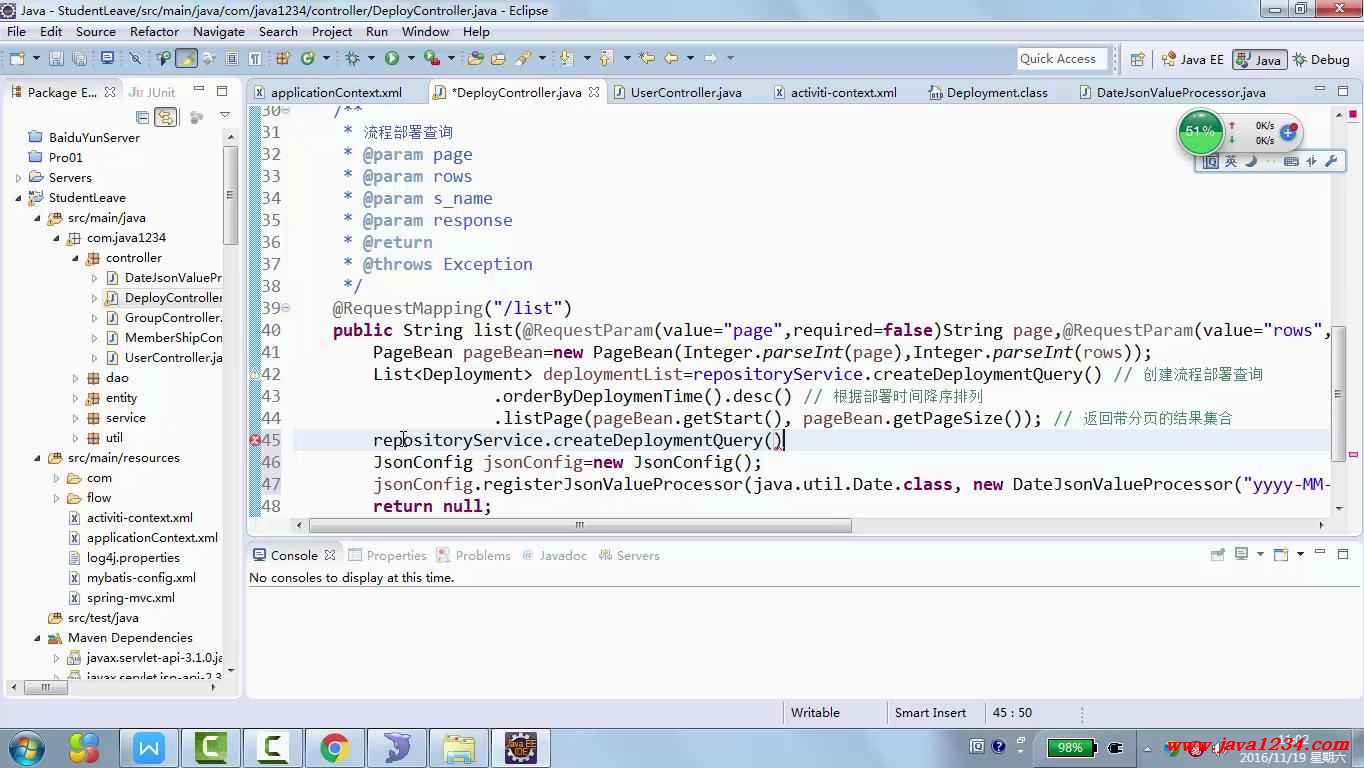Click the Package Explorer vertical scrollbar
Screen dimensions: 1364x768
click(231, 195)
